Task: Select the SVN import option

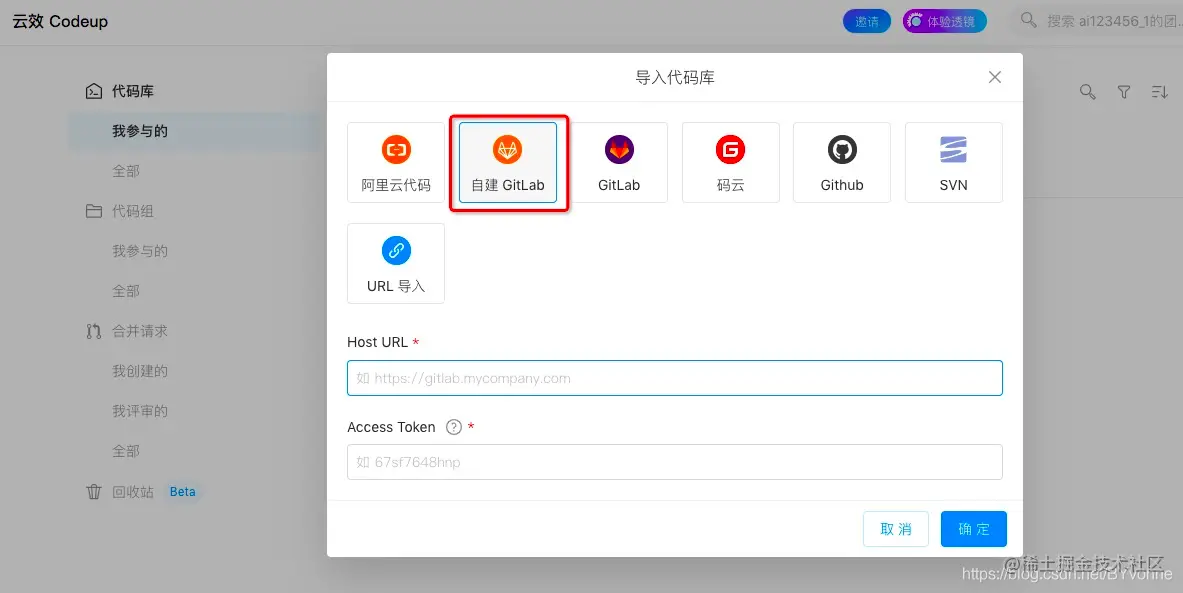Action: [952, 162]
